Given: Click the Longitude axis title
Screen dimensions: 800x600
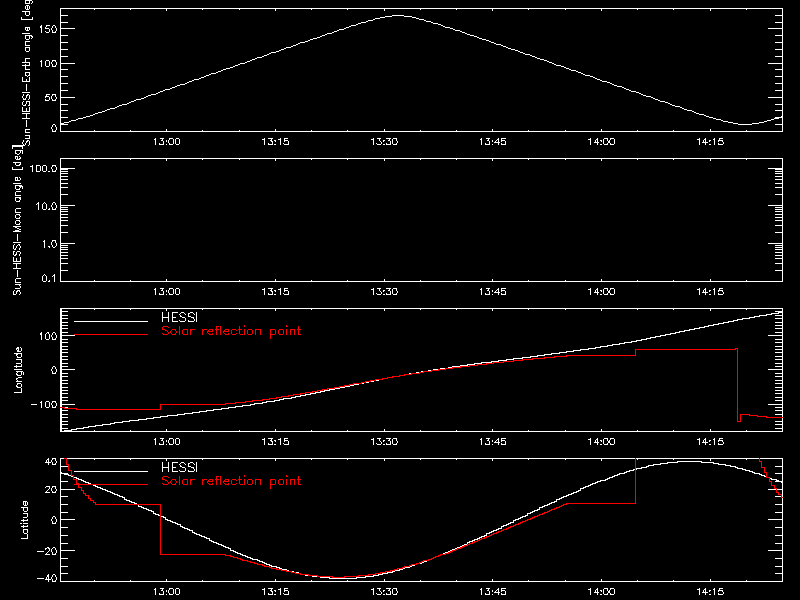Looking at the screenshot, I should (18, 370).
